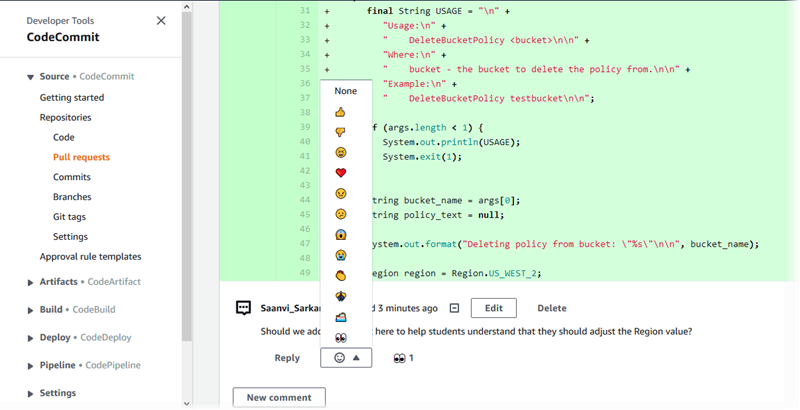Close the Developer Tools side panel
Viewport: 800px width, 410px height.
162,21
